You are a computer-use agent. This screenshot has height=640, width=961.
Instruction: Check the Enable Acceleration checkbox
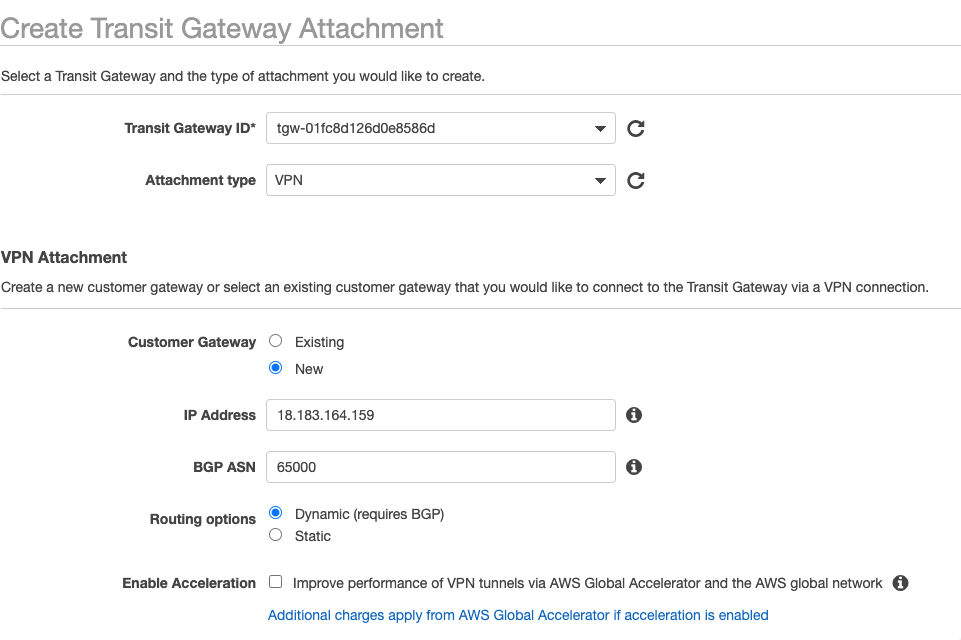coord(276,582)
